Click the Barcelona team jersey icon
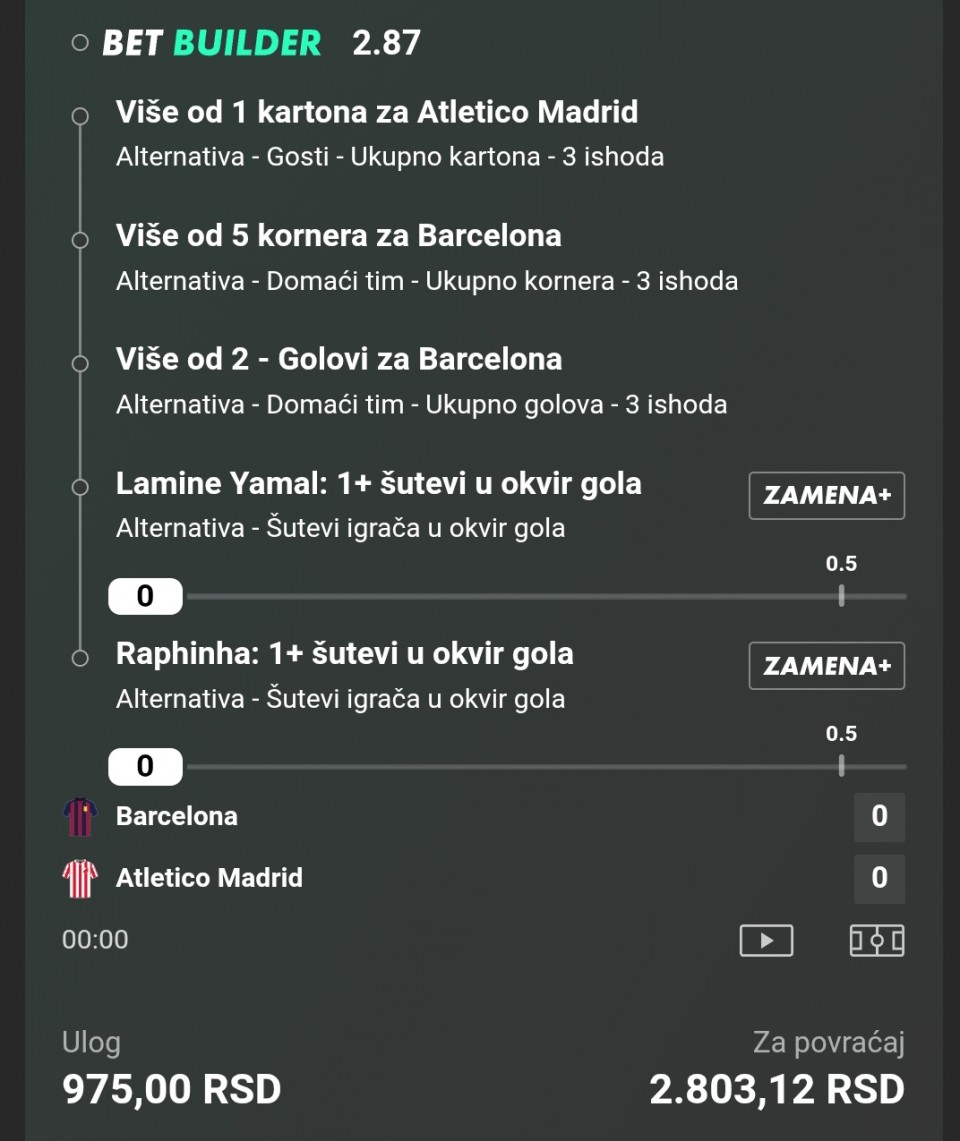This screenshot has width=960, height=1141. (80, 816)
